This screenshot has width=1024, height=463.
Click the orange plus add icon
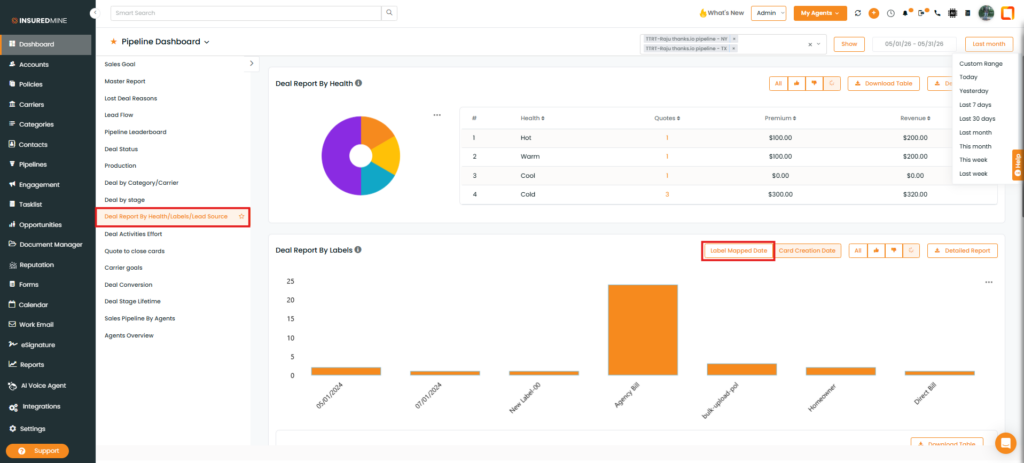click(x=874, y=13)
